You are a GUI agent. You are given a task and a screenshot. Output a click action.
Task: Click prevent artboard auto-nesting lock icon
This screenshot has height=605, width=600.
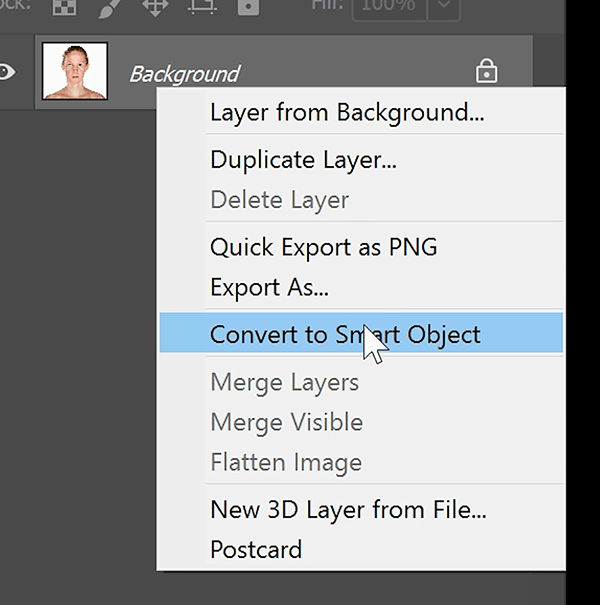pyautogui.click(x=203, y=8)
